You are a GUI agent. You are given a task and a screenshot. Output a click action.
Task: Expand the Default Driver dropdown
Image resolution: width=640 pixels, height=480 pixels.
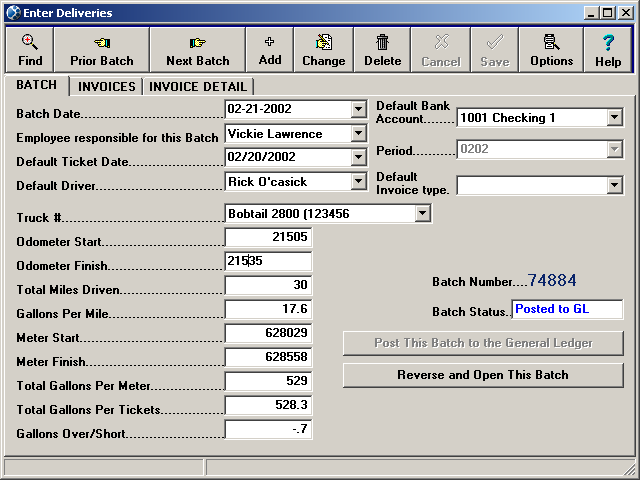pyautogui.click(x=359, y=181)
